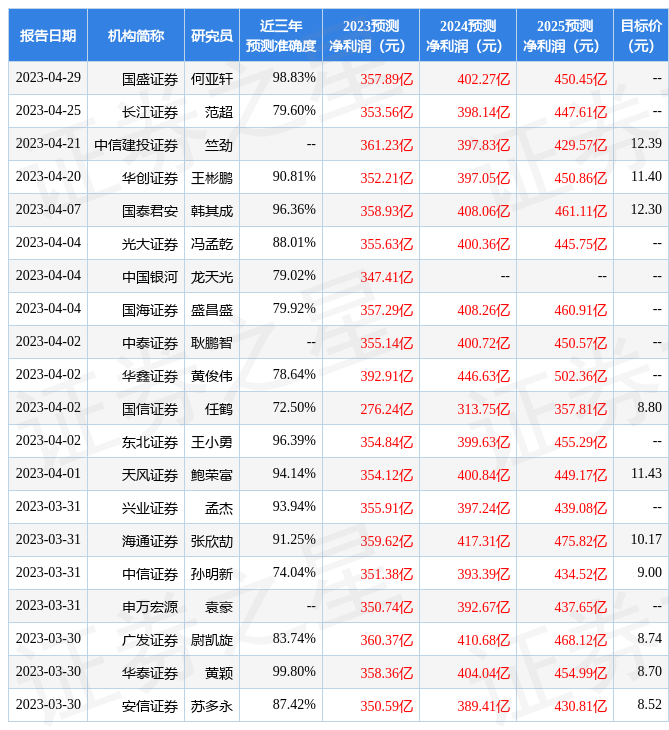Click target price 12.39
The image size is (669, 730).
[x=646, y=143]
